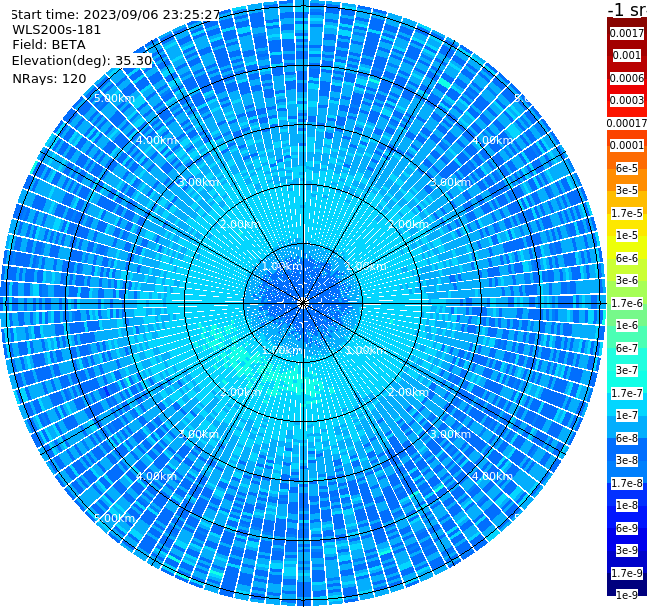Select the 0.001 colorbar tick label

(x=627, y=55)
